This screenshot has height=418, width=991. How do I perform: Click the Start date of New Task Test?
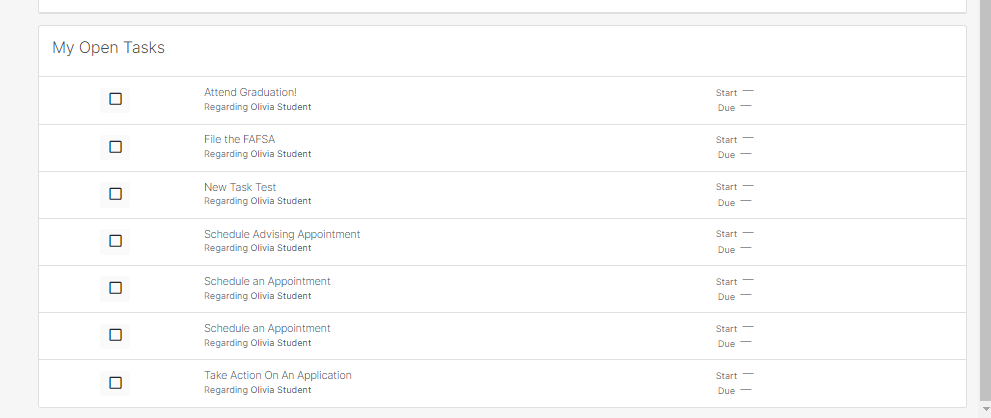click(x=748, y=186)
